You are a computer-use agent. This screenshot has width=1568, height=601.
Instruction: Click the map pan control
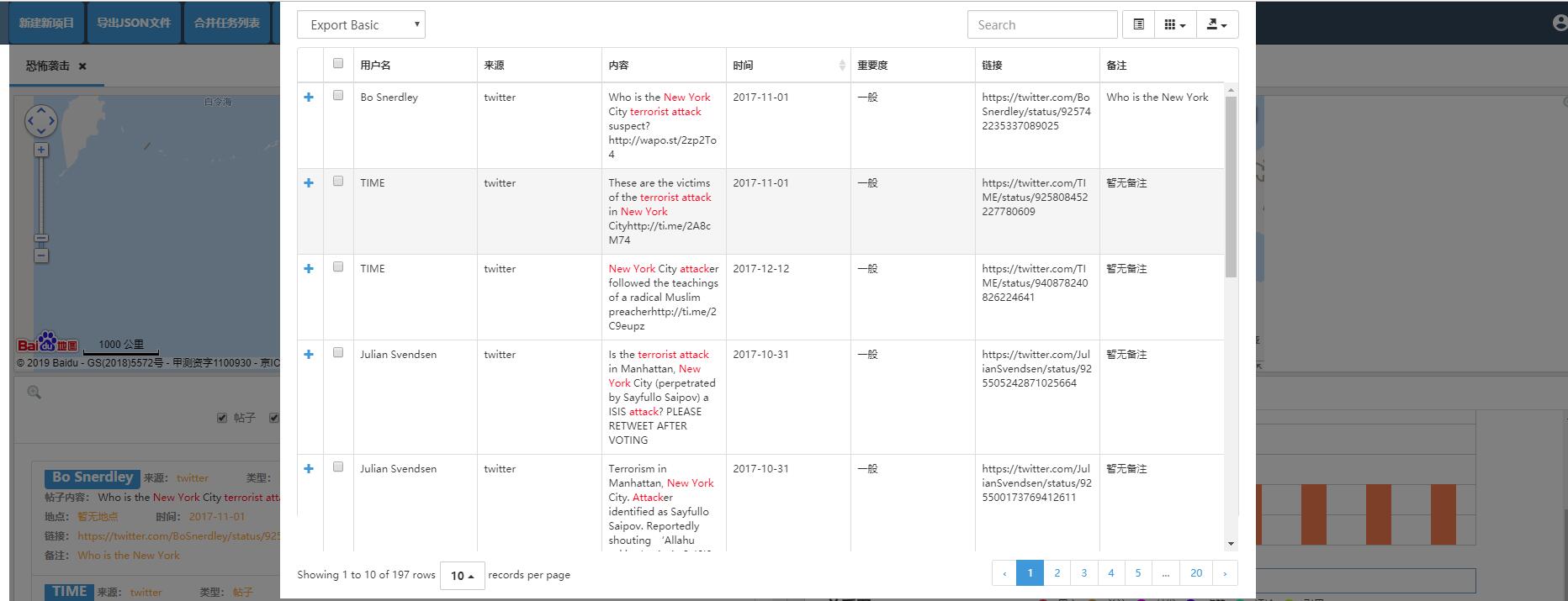[41, 122]
